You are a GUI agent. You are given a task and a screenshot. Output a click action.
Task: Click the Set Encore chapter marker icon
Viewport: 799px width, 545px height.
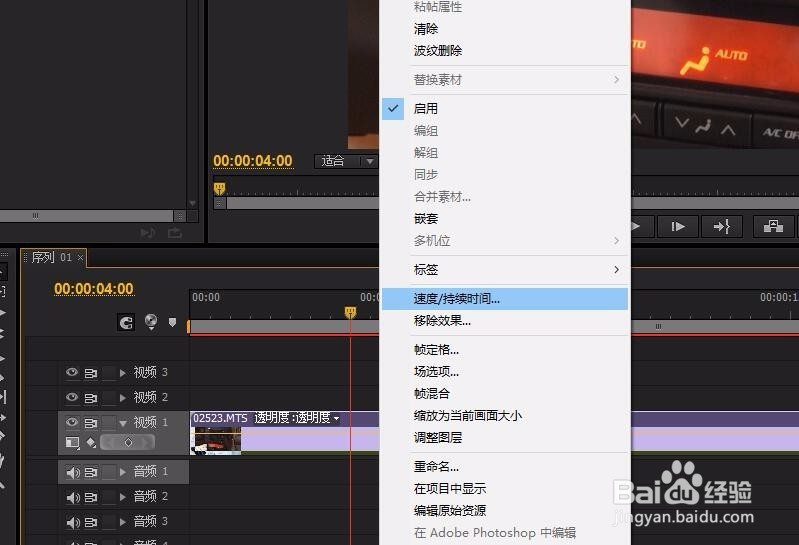(x=151, y=322)
